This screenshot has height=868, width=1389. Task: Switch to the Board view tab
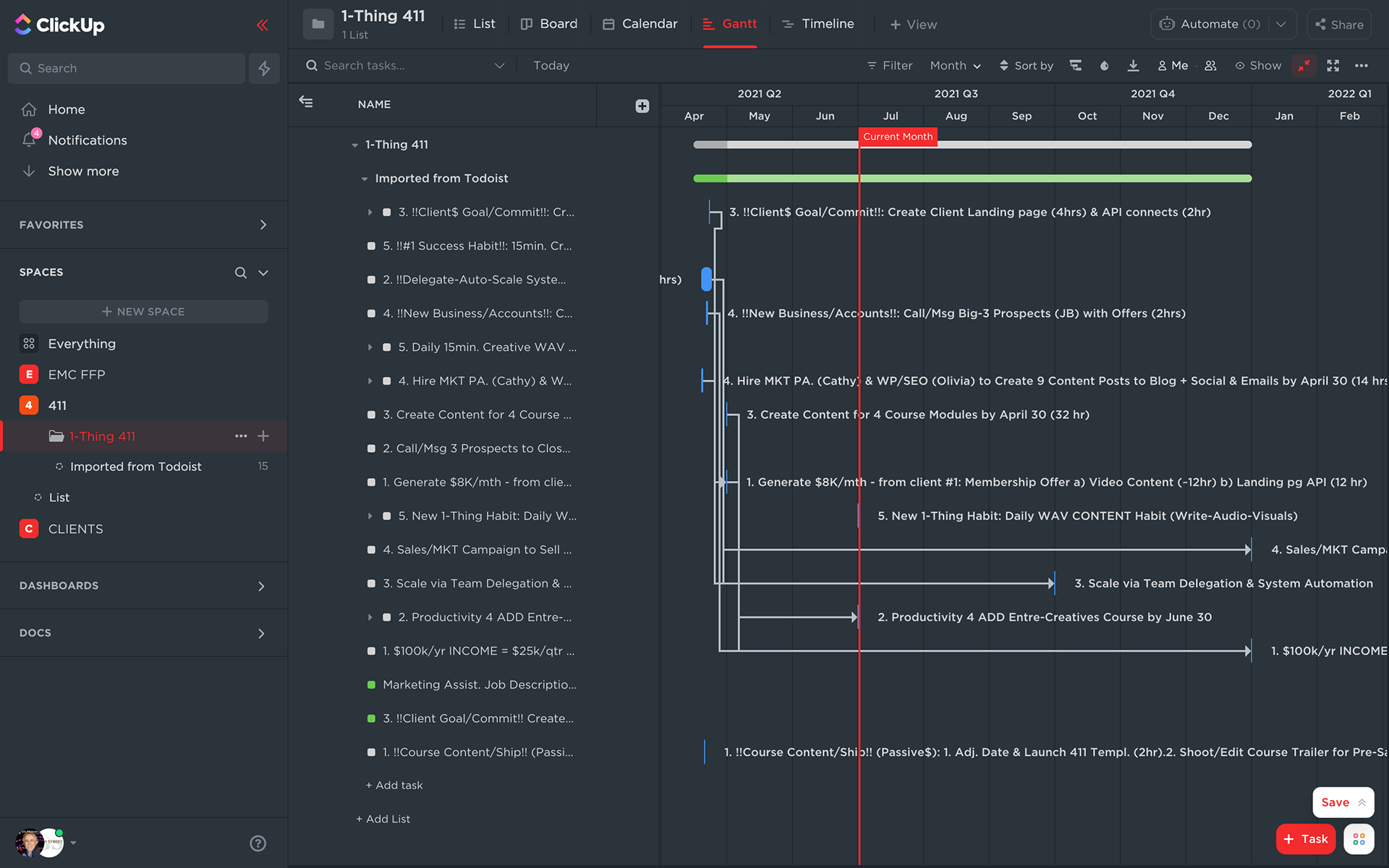coord(549,24)
